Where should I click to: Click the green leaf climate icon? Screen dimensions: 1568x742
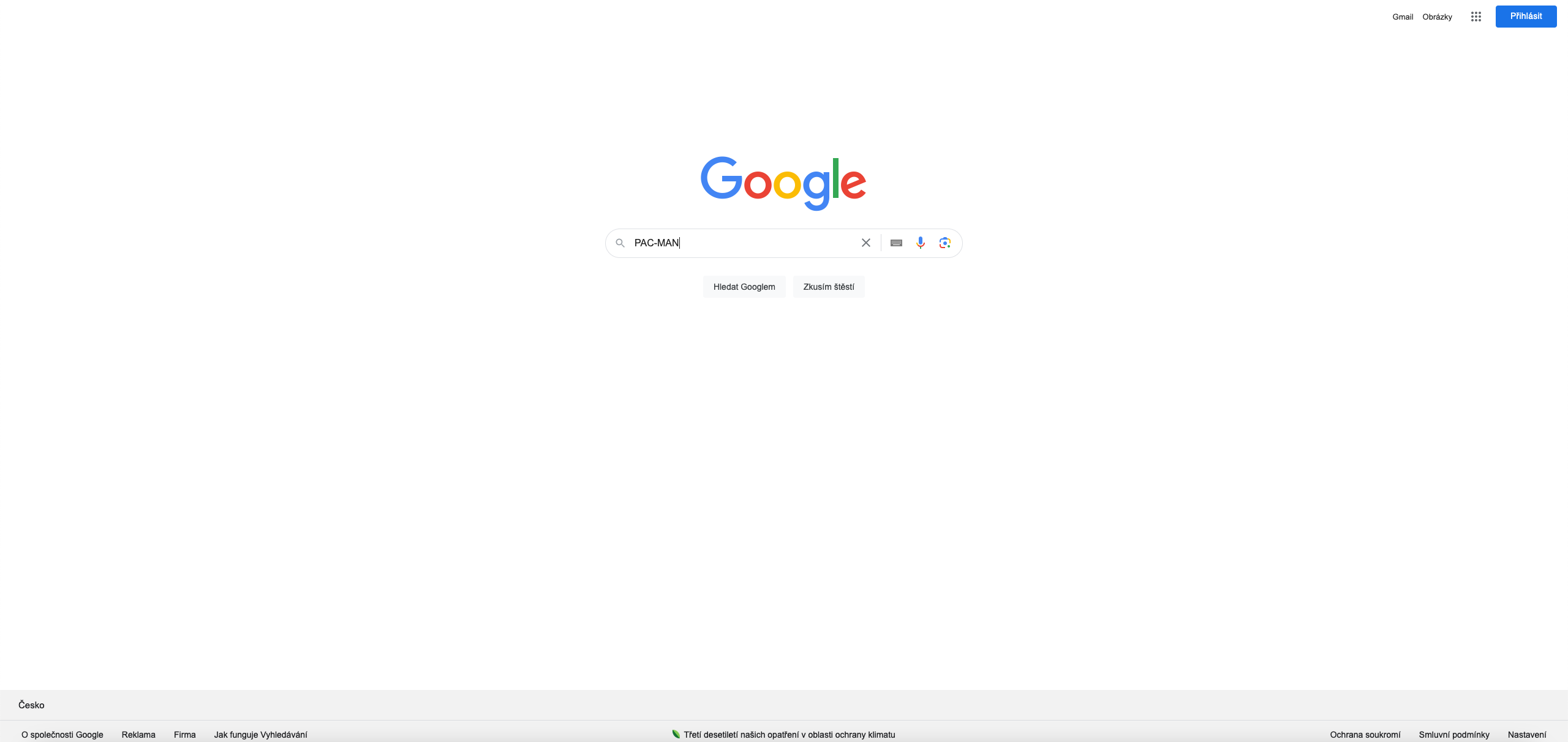click(x=676, y=733)
